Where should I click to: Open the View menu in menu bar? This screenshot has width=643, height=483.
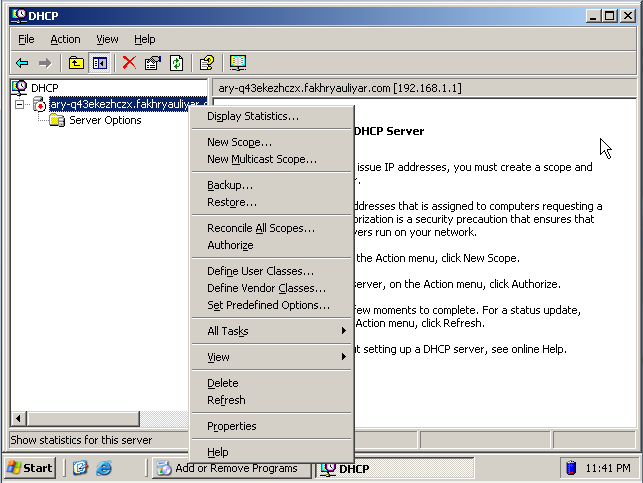(x=107, y=39)
